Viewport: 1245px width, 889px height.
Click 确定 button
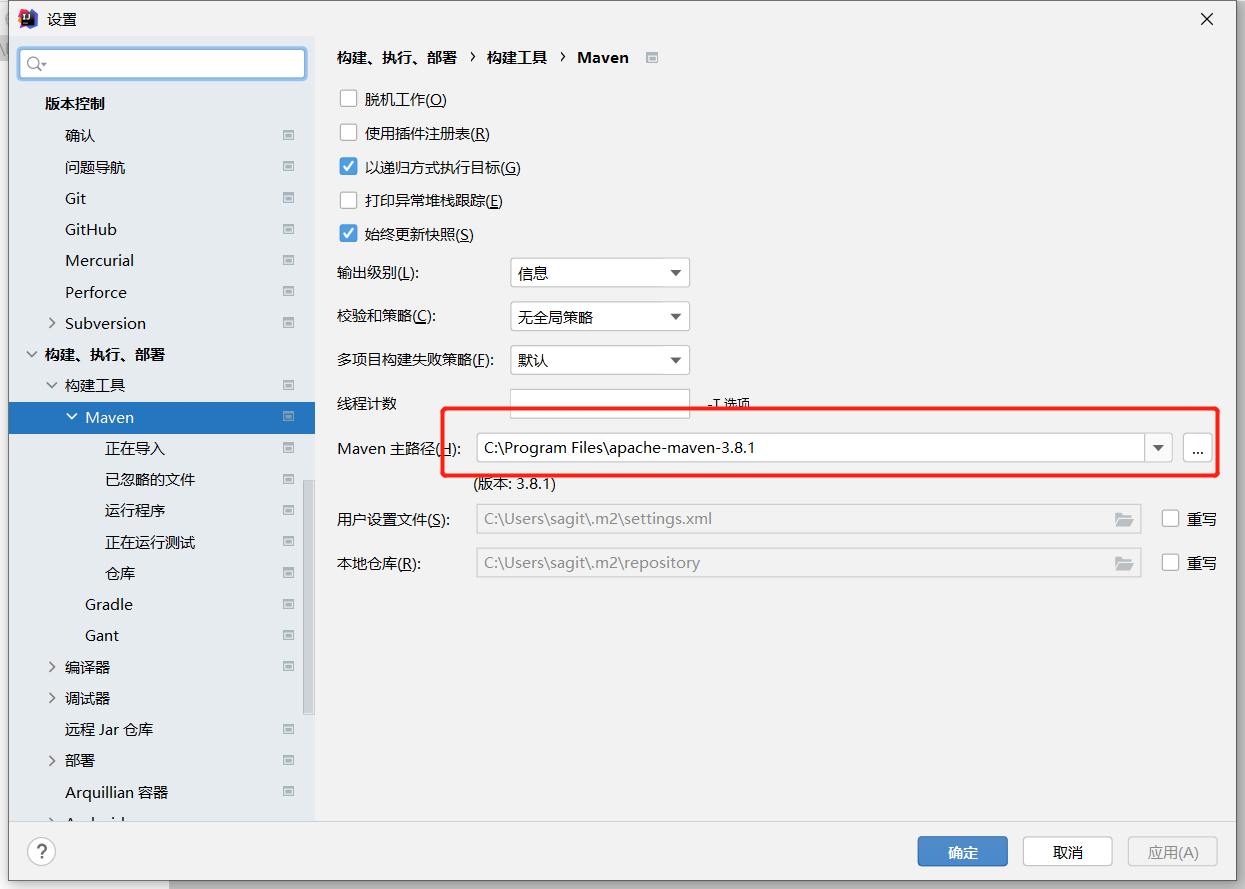click(963, 852)
